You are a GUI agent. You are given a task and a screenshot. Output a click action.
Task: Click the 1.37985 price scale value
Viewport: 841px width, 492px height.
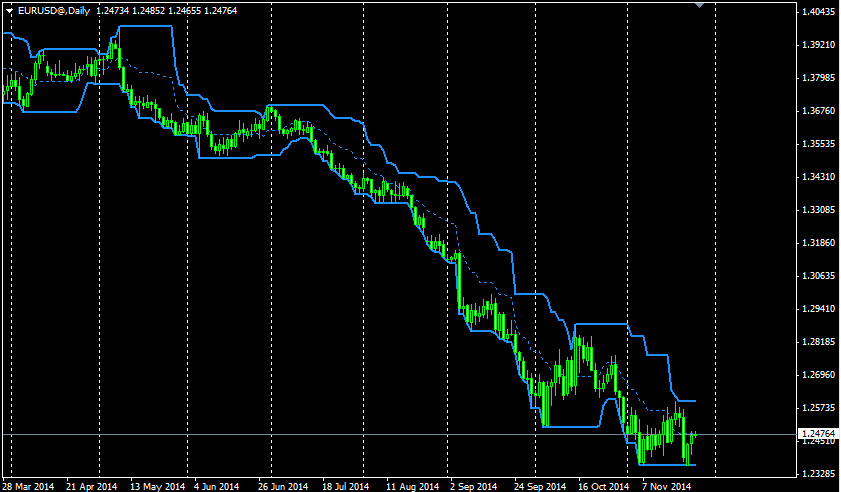[818, 78]
